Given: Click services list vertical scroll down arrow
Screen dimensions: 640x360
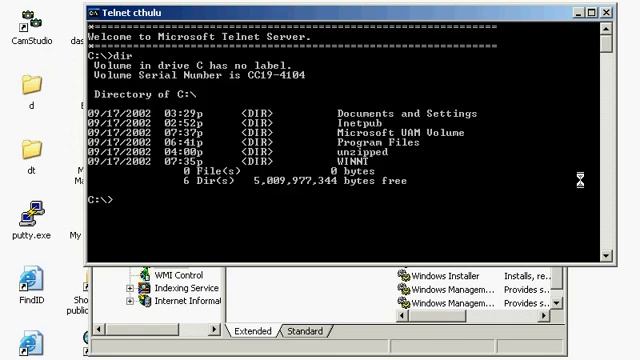Looking at the screenshot, I should pos(556,303).
